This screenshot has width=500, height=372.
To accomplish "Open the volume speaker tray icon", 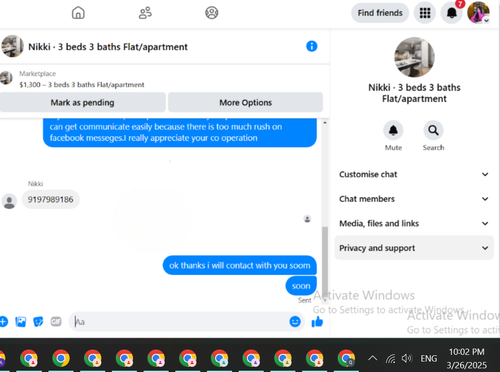I will (x=407, y=358).
